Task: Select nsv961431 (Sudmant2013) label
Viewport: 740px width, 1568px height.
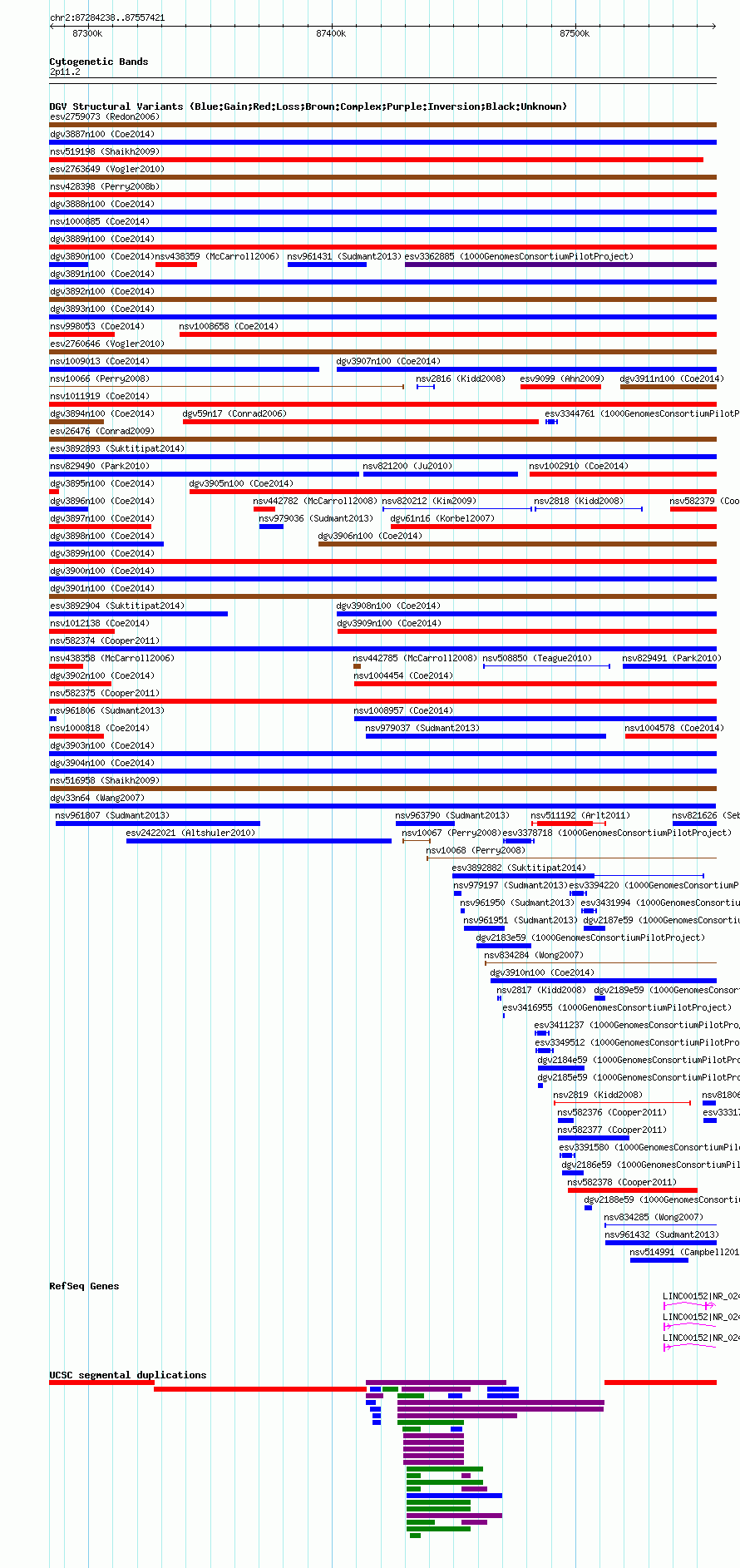Action: point(344,256)
